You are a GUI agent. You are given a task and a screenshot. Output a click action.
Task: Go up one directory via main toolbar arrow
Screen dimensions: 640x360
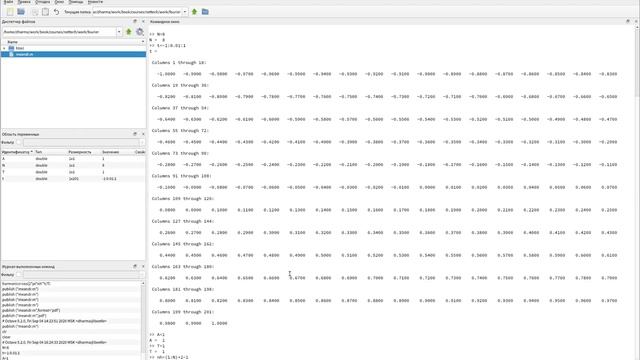pyautogui.click(x=194, y=12)
